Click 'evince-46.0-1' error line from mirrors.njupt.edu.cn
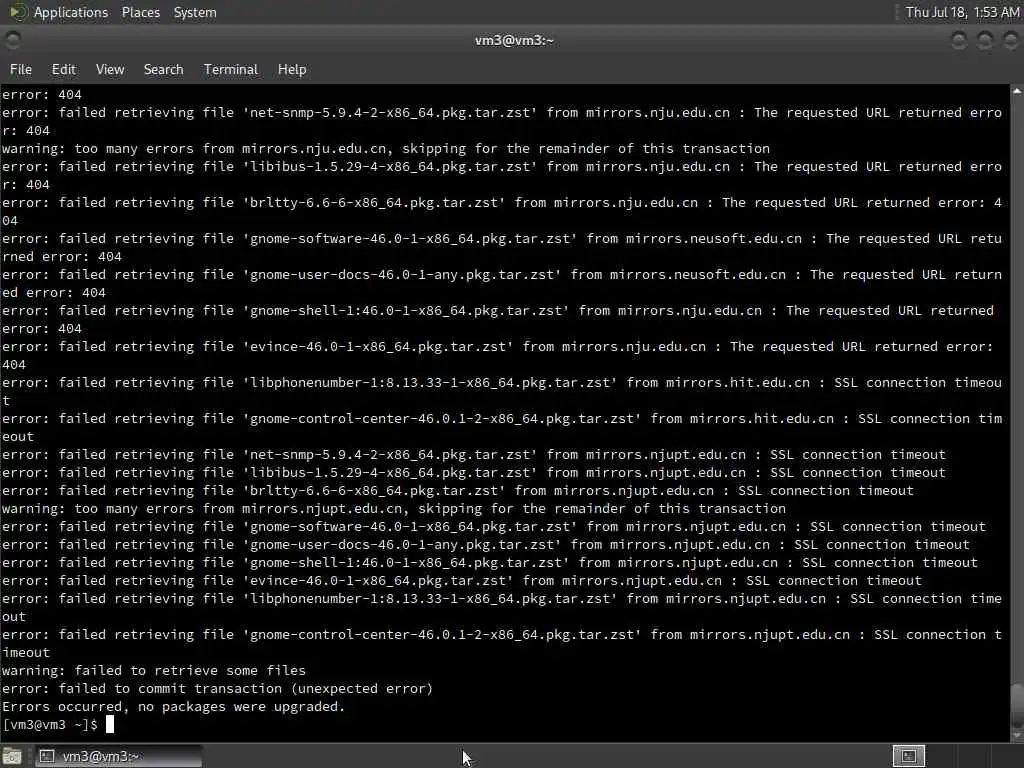The image size is (1024, 768). (x=462, y=581)
